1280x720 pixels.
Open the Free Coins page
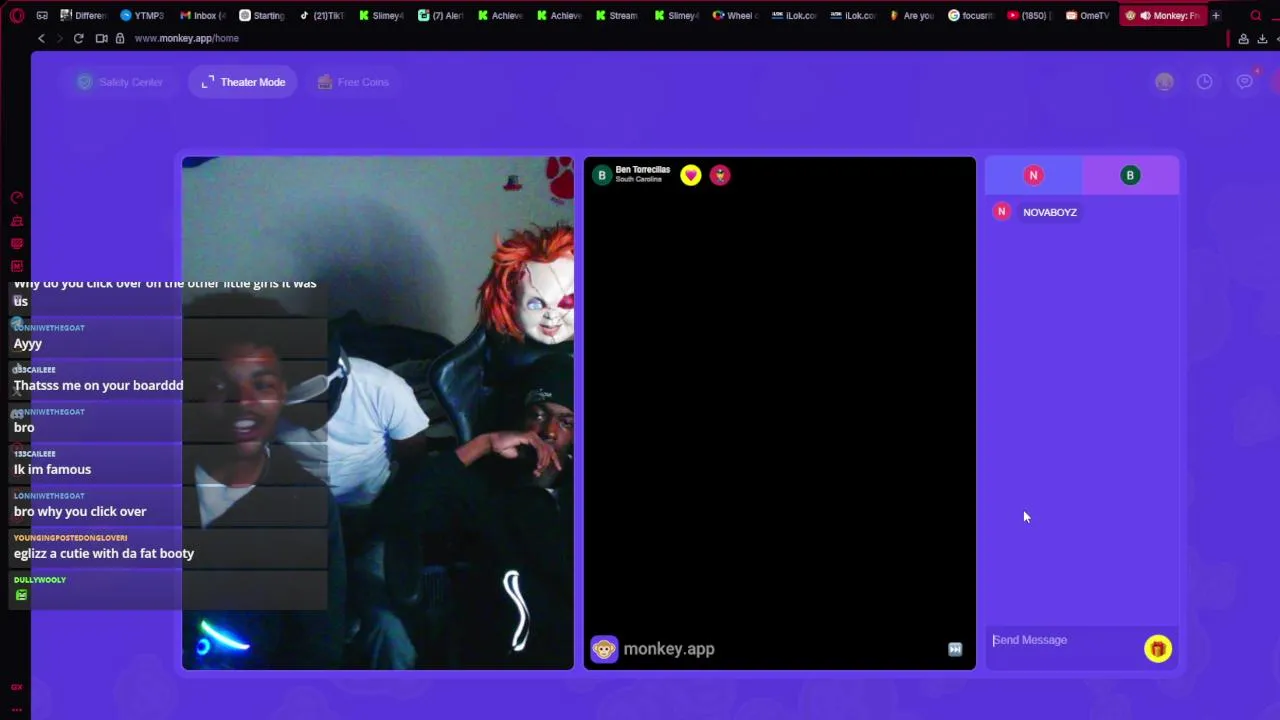tap(353, 82)
